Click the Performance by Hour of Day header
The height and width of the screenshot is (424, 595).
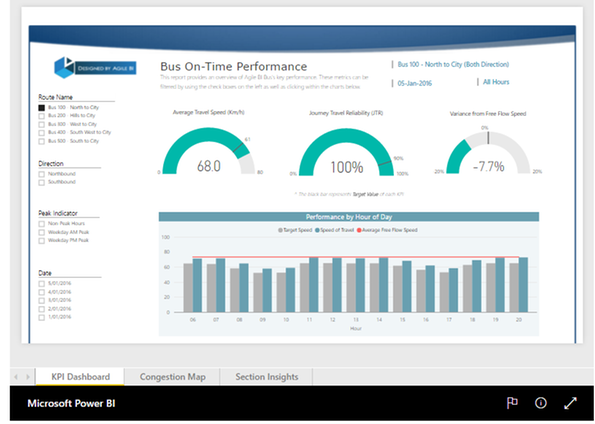349,217
